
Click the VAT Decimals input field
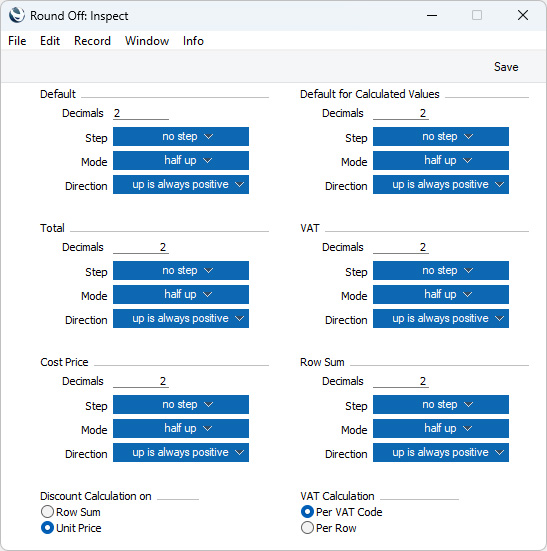point(401,247)
